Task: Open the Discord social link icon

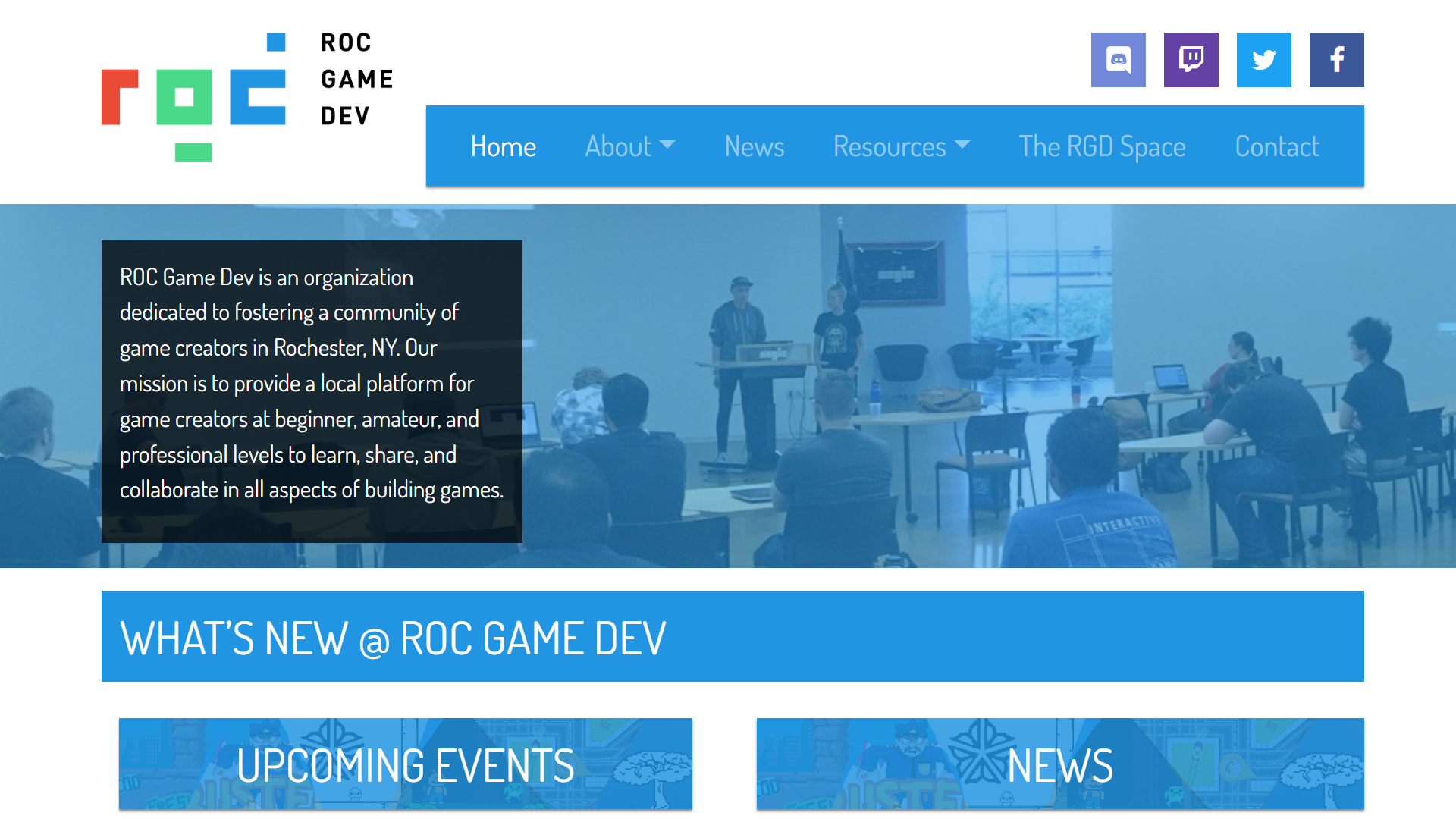Action: [x=1118, y=60]
